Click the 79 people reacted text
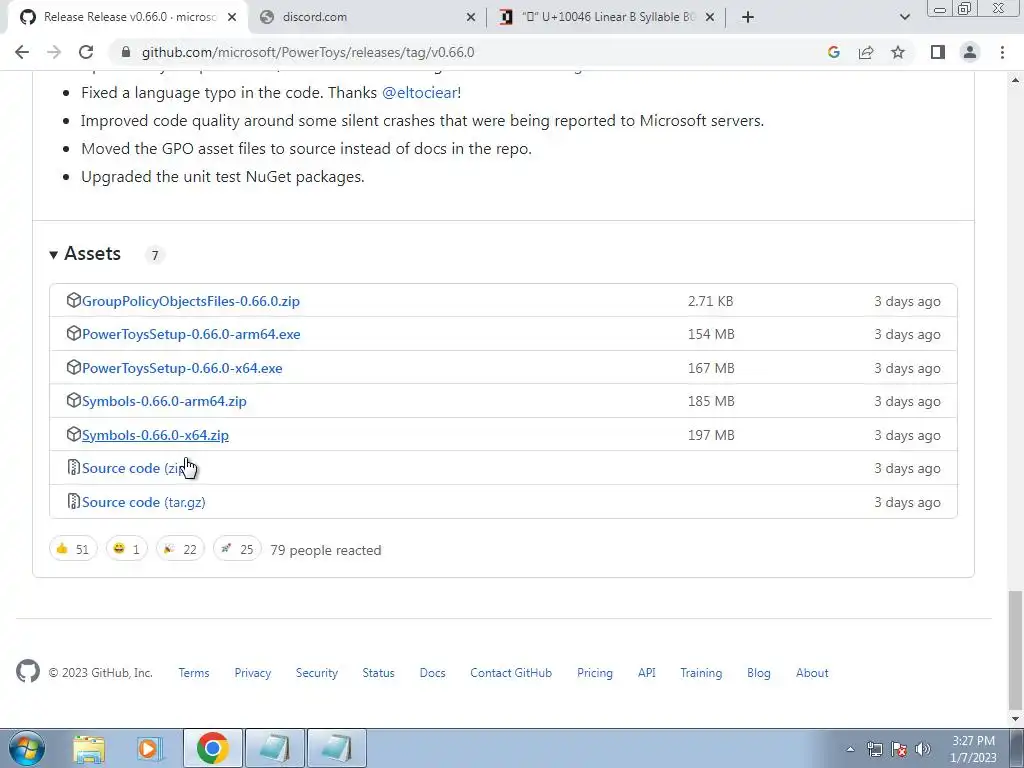 (326, 550)
